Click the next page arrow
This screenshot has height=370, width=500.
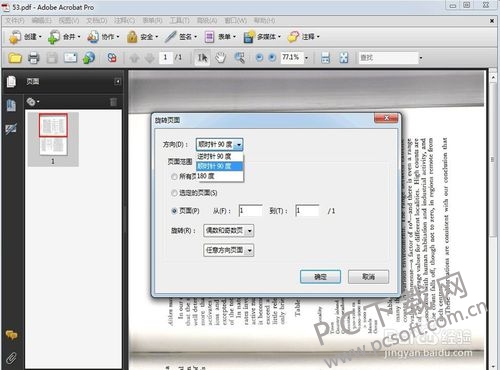pyautogui.click(x=150, y=58)
